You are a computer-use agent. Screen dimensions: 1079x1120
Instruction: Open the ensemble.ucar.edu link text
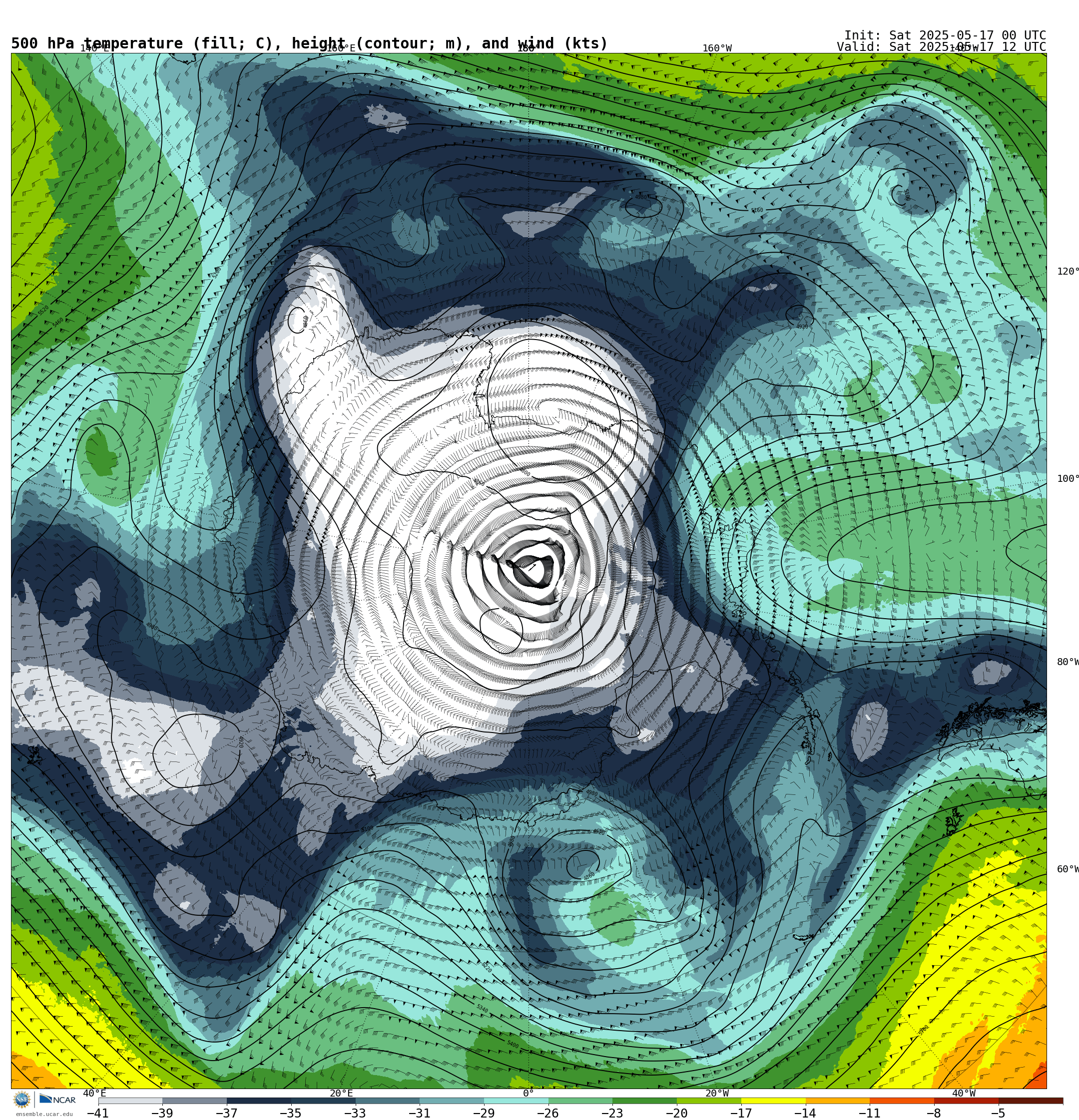44,1115
